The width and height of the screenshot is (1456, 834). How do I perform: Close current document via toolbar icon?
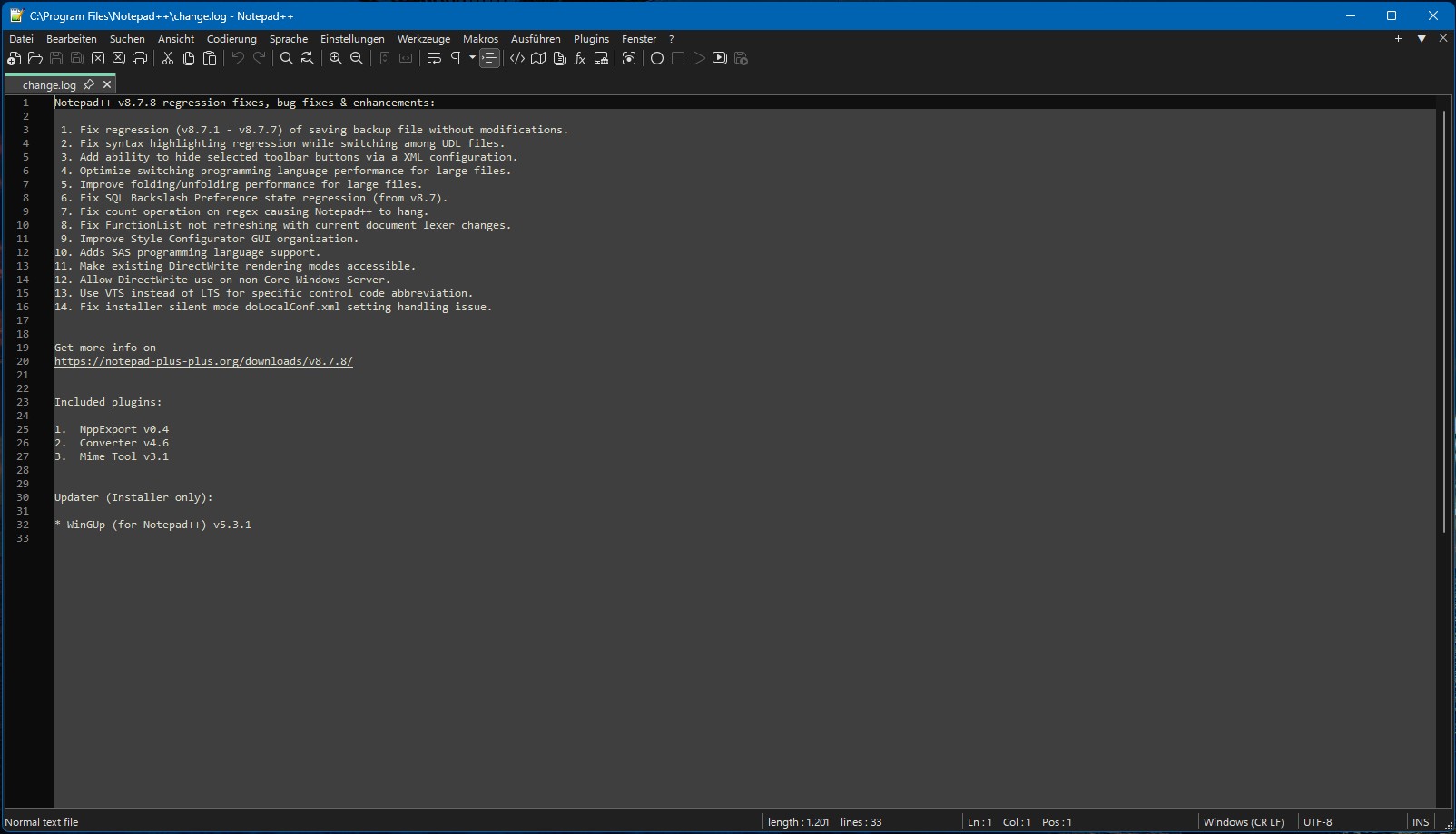click(98, 58)
